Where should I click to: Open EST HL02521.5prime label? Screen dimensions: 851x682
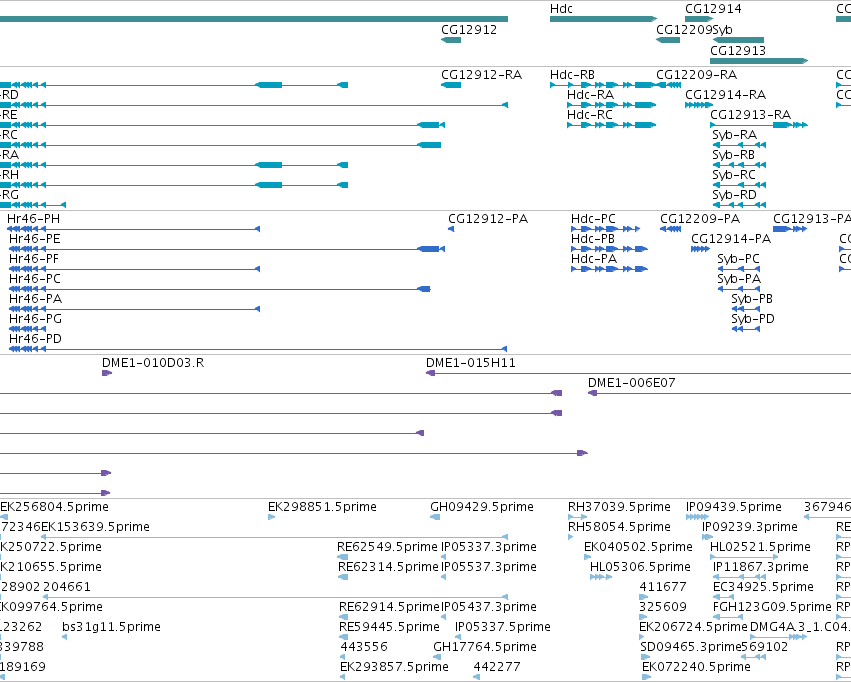(760, 547)
